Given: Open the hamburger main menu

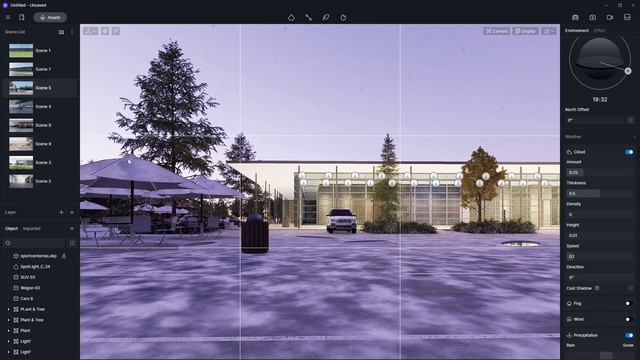Looking at the screenshot, I should (x=8, y=18).
